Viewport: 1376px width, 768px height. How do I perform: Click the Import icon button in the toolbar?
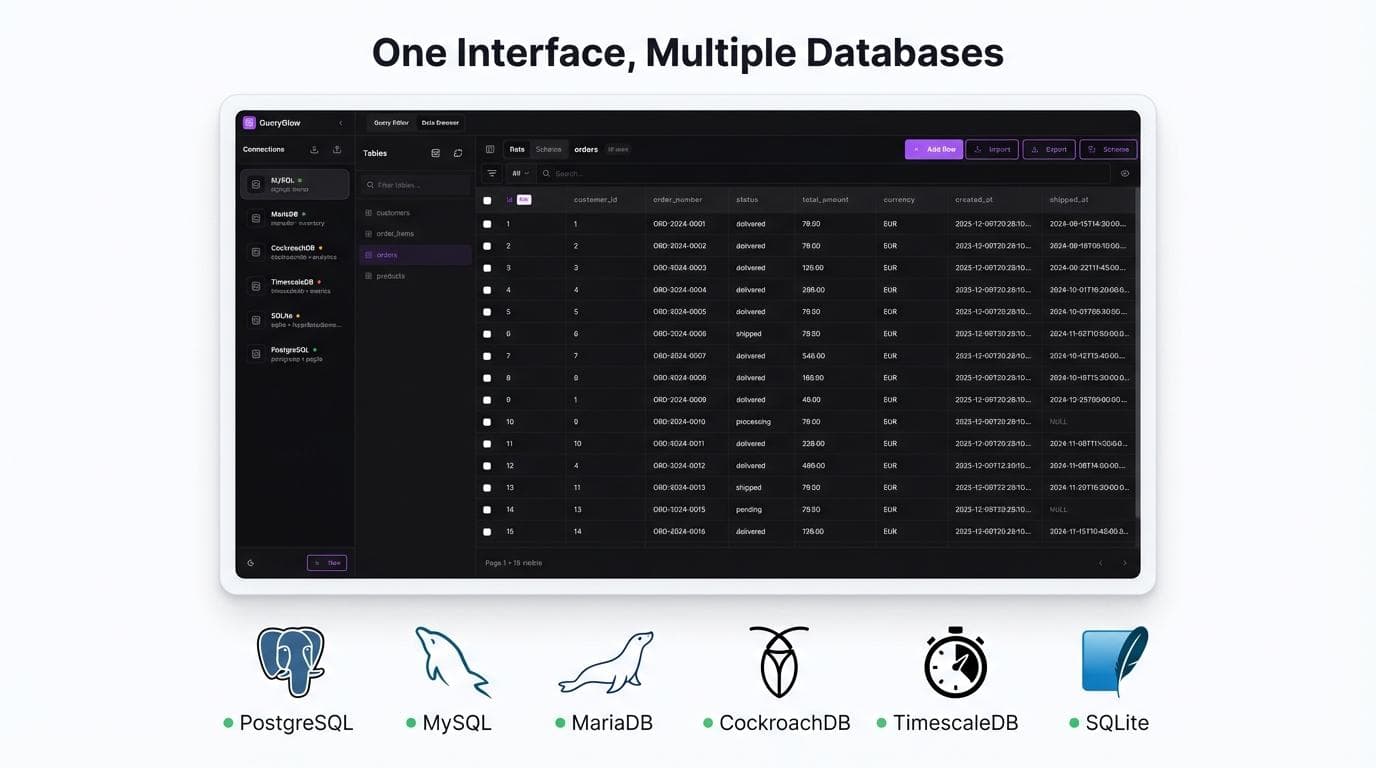(x=992, y=149)
